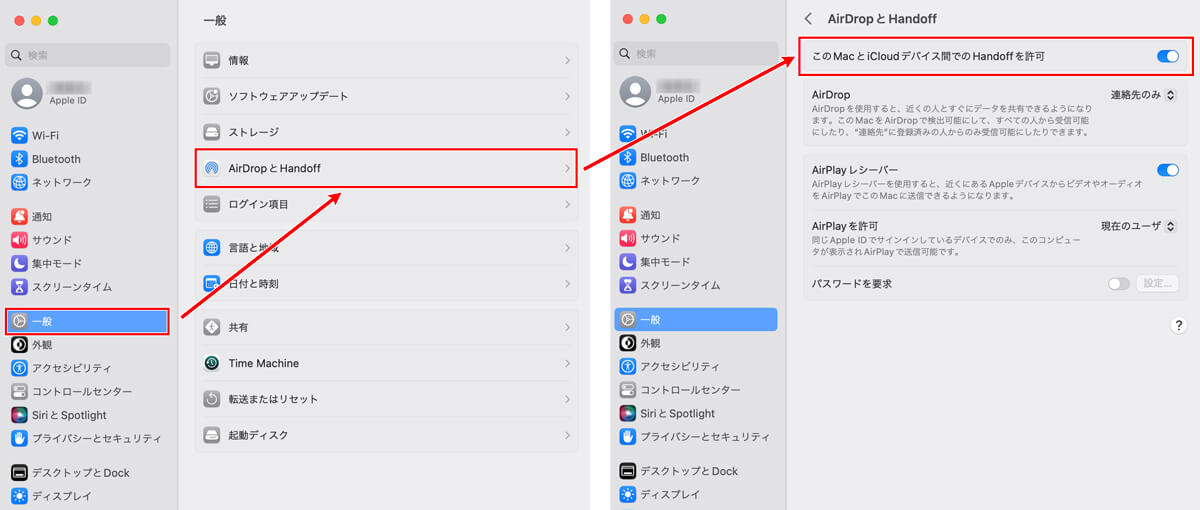Click 言語と地域 label in 一般 pane
Image resolution: width=1200 pixels, height=510 pixels.
click(x=253, y=248)
